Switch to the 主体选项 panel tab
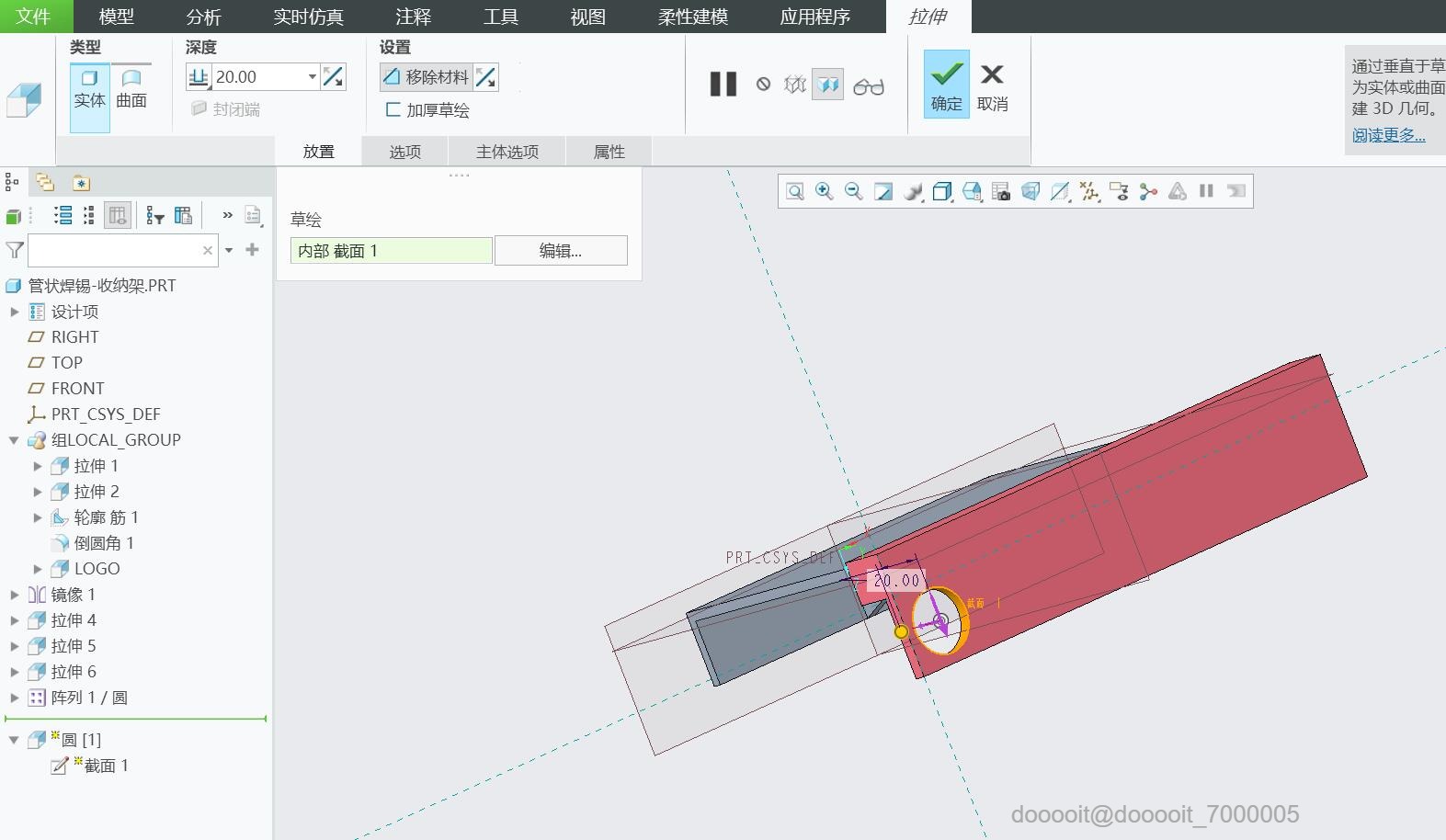Viewport: 1446px width, 840px height. (x=507, y=152)
